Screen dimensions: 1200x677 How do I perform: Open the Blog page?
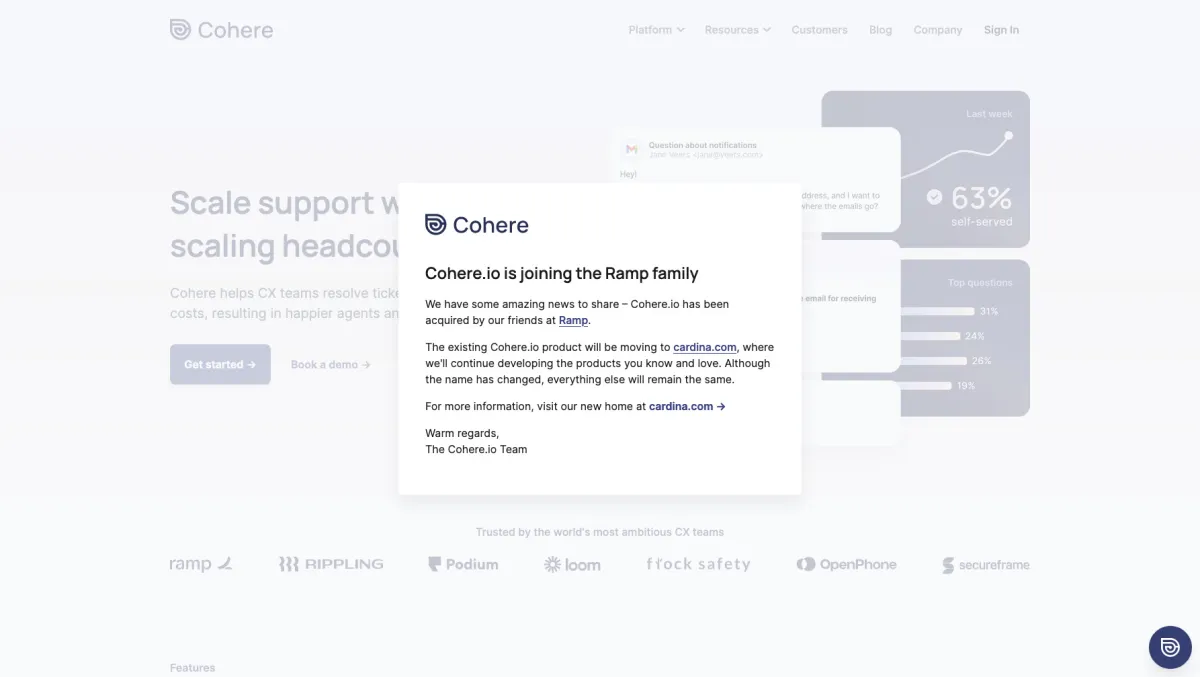pos(880,30)
